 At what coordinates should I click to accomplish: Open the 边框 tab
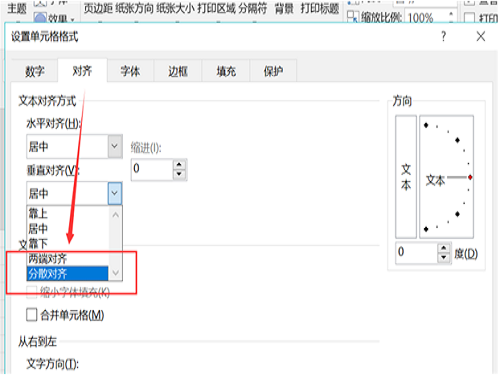pyautogui.click(x=178, y=71)
